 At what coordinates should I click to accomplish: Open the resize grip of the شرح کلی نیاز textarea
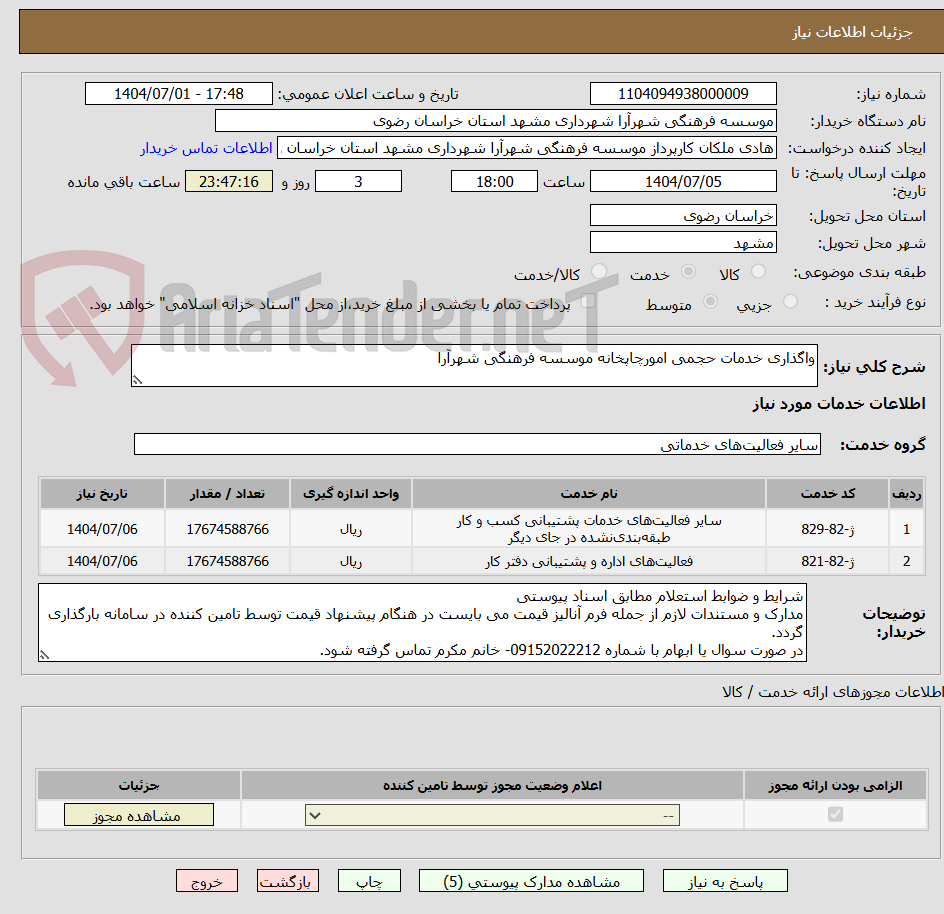click(x=137, y=380)
